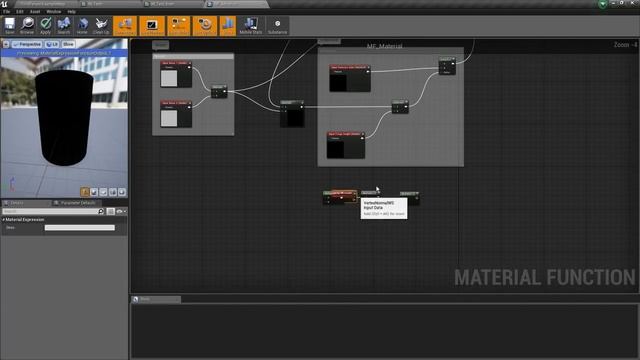This screenshot has width=640, height=360.
Task: Select the cube preview shape icon
Action: (113, 192)
